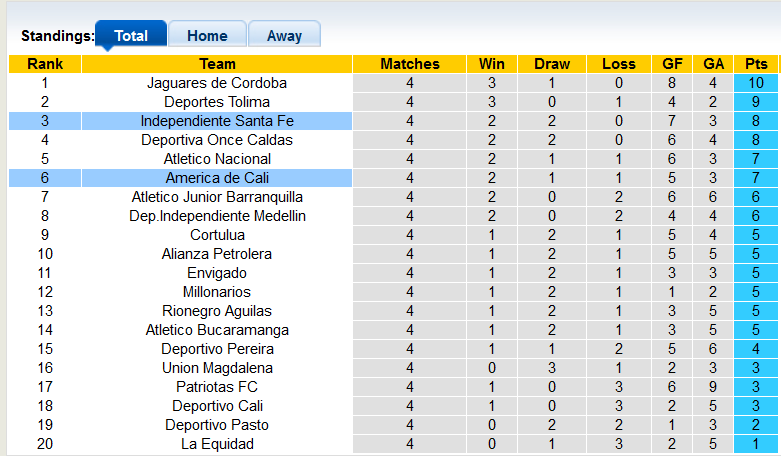Viewport: 781px width, 456px height.
Task: Click the Rank column header
Action: [45, 64]
